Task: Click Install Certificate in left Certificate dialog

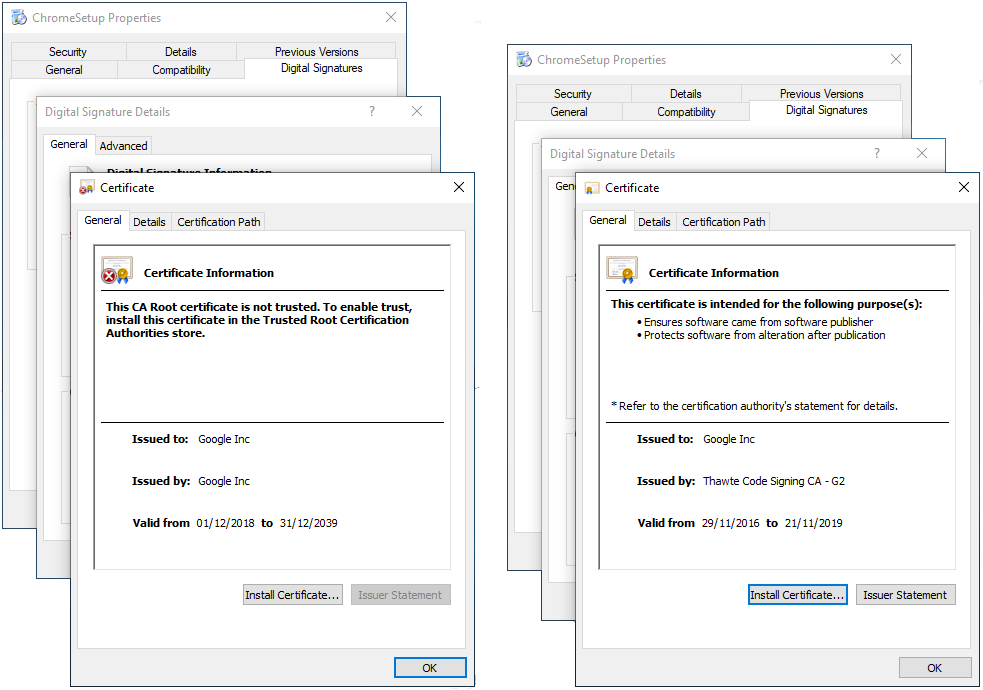Action: pos(293,595)
